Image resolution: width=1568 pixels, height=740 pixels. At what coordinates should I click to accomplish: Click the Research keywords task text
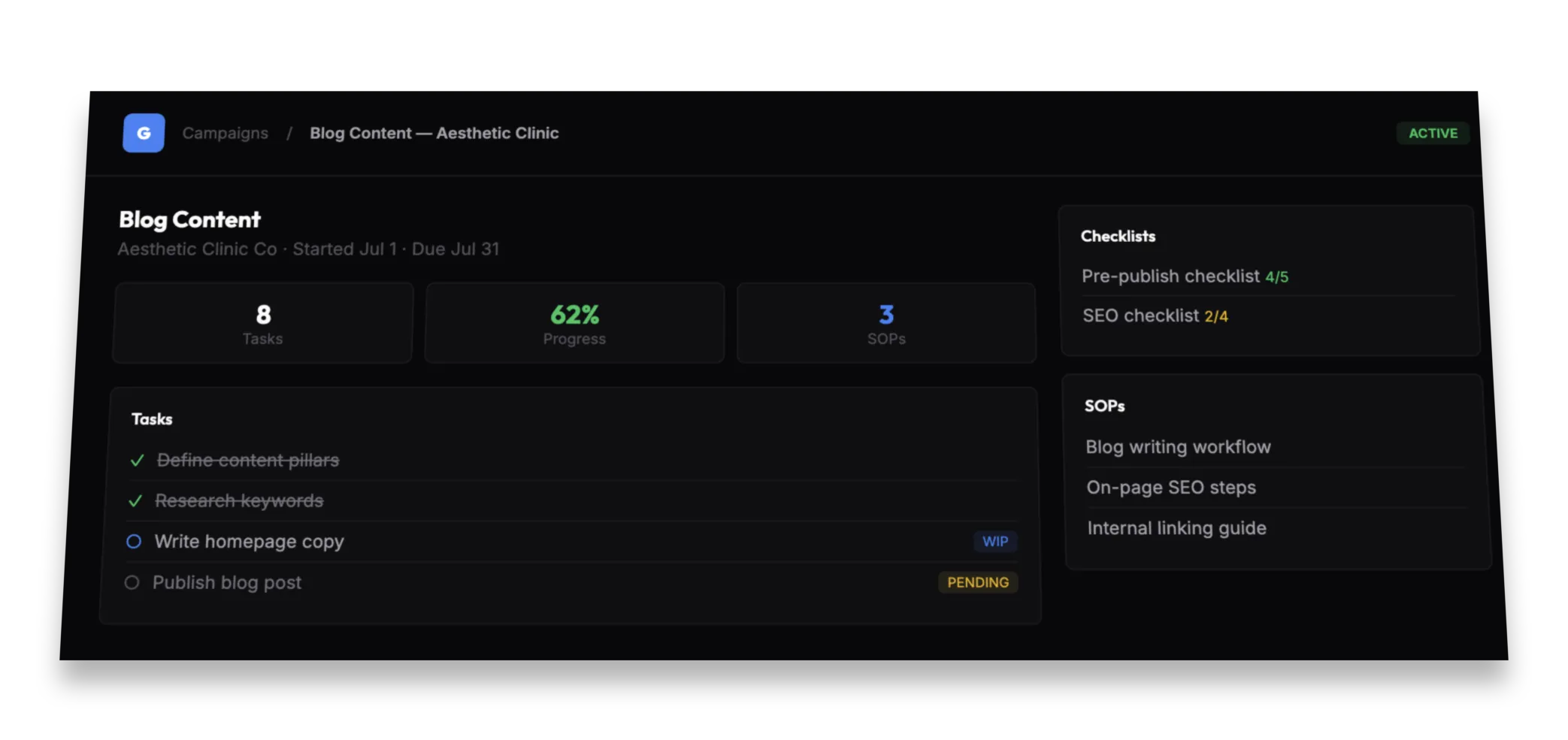pos(239,501)
